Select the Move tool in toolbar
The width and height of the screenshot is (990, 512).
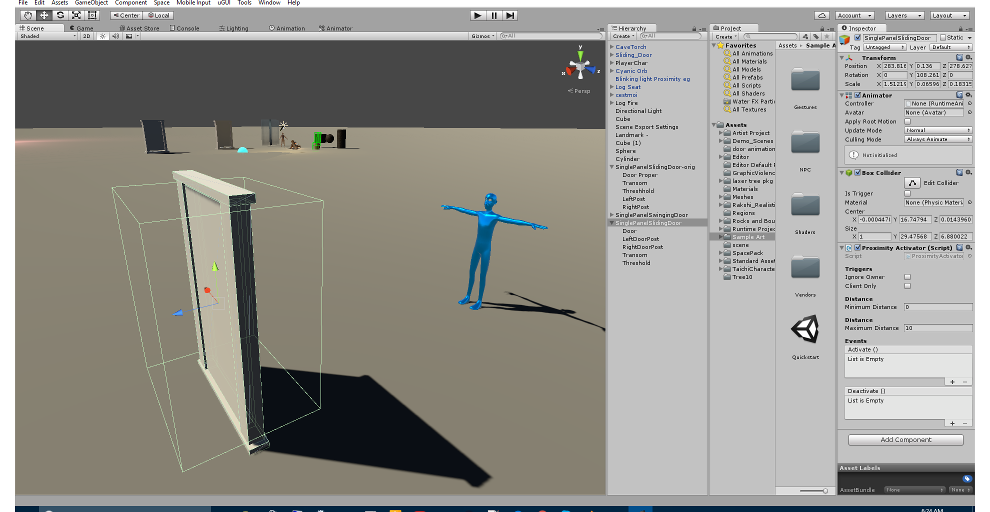pyautogui.click(x=44, y=15)
